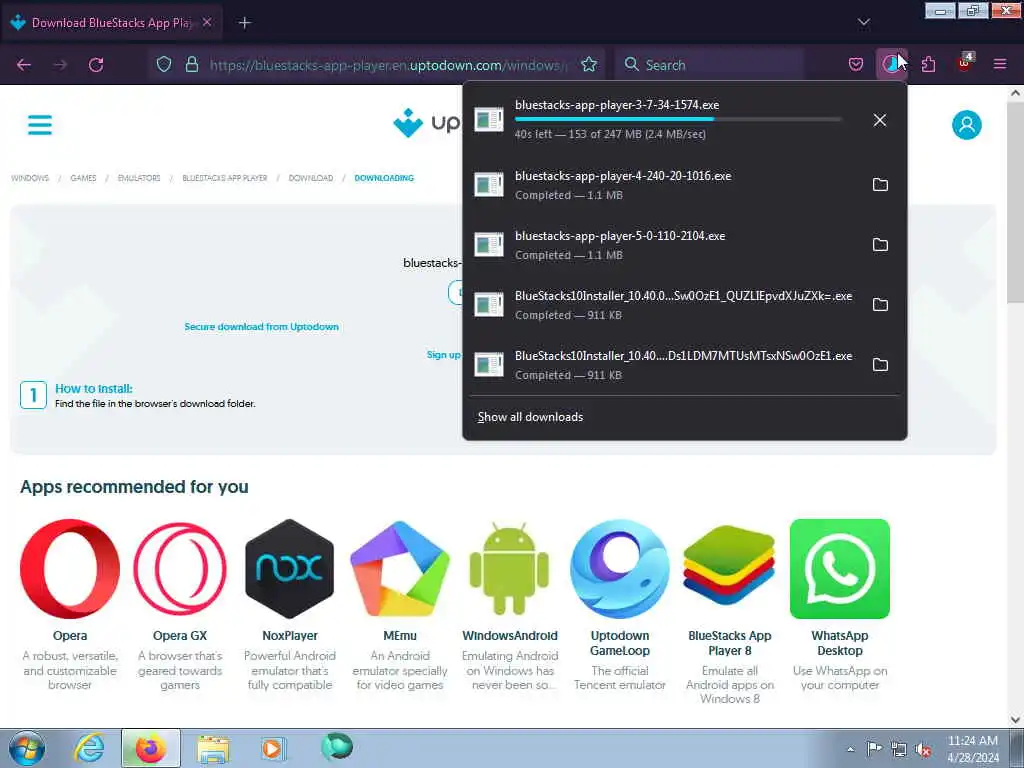Click the page vertical scrollbar thumb
Image resolution: width=1024 pixels, height=768 pixels.
click(1015, 202)
